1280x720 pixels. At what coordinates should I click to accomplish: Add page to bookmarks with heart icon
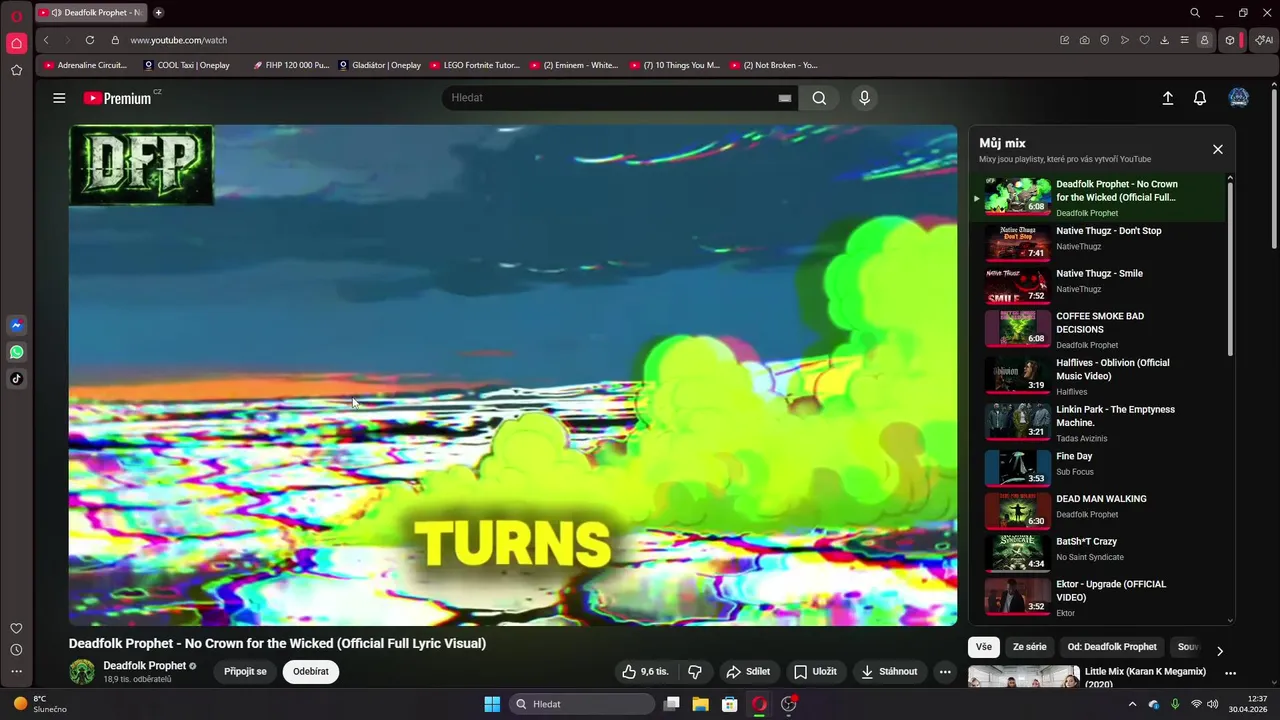pyautogui.click(x=1145, y=40)
